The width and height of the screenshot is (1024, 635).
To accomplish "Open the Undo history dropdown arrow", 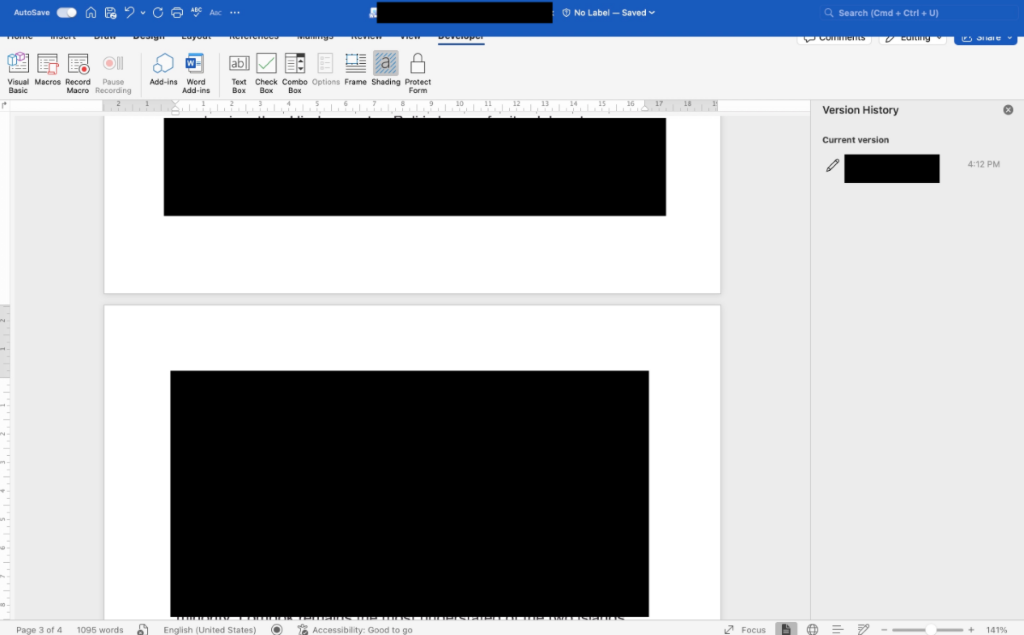I will tap(143, 12).
